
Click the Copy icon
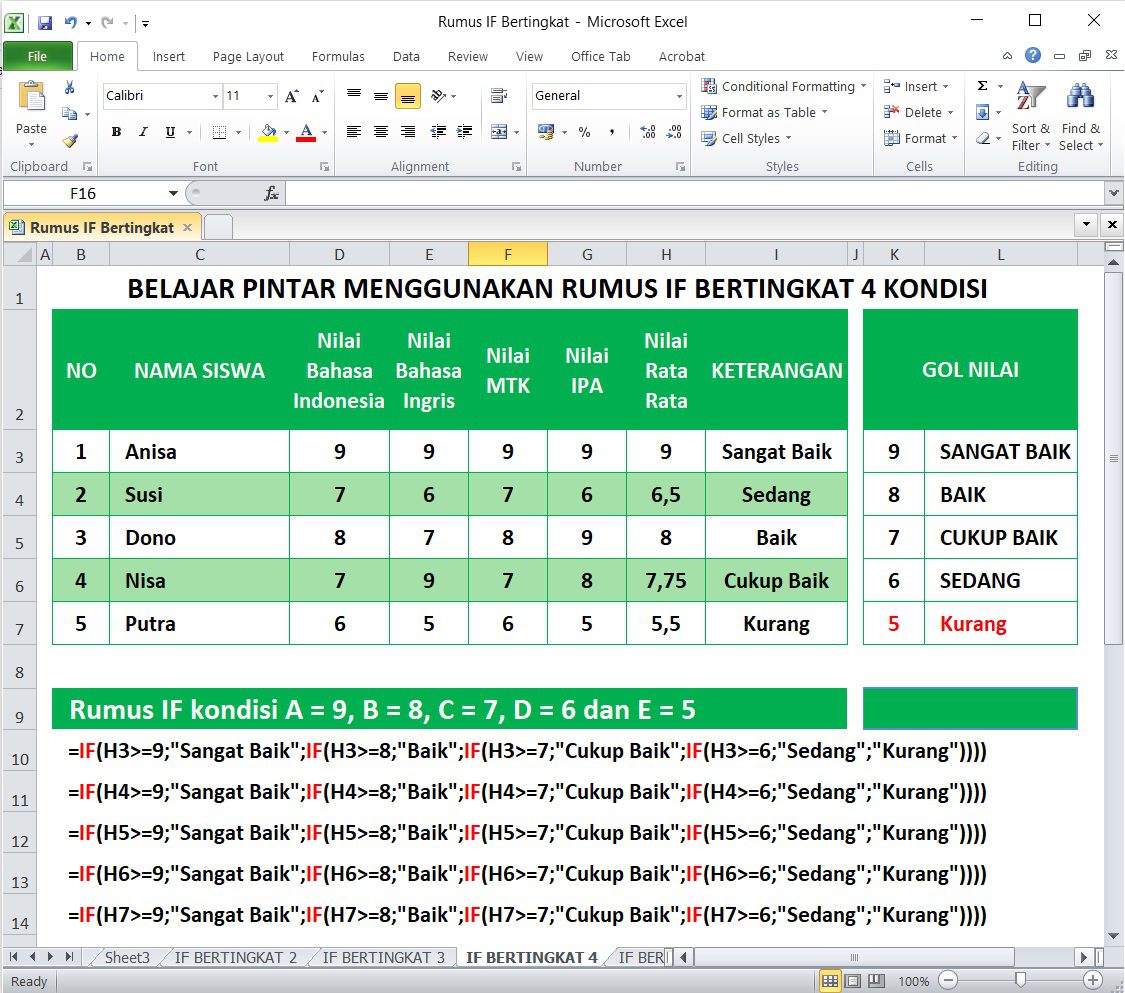pyautogui.click(x=70, y=113)
